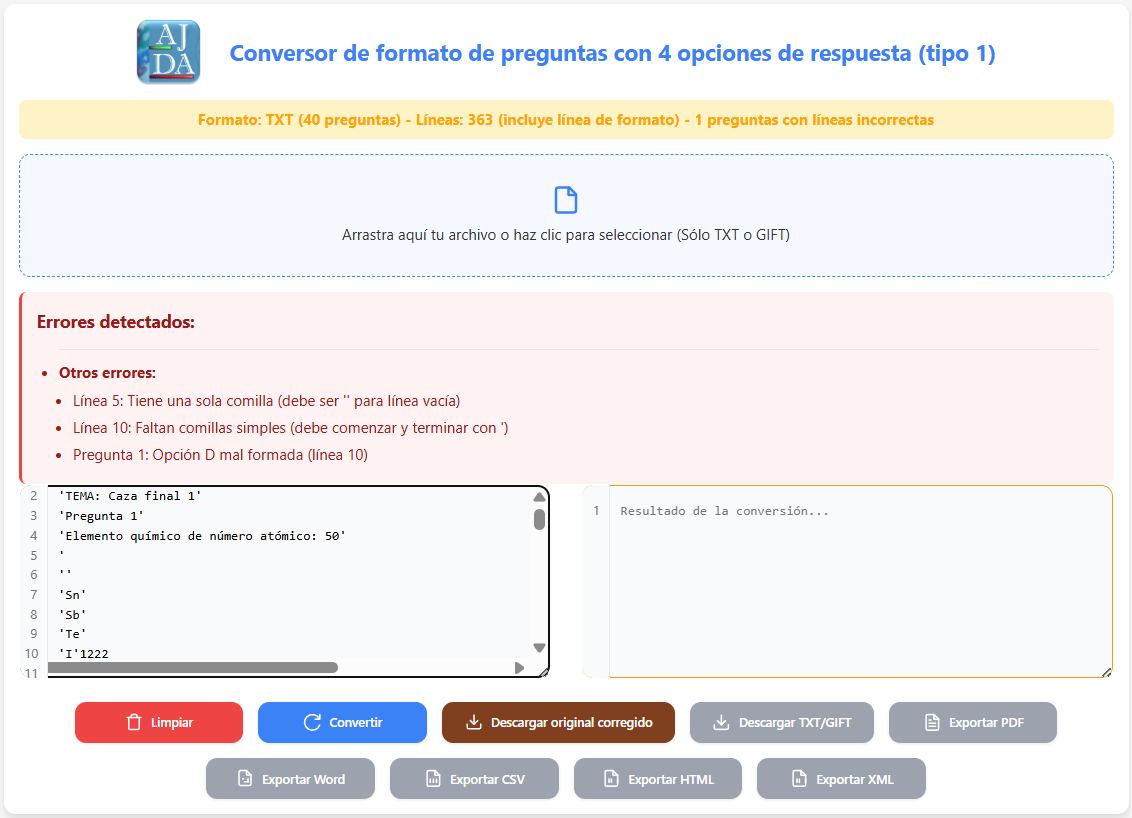This screenshot has width=1132, height=818.
Task: Click download icon on Descargar original corregido
Action: [x=475, y=723]
